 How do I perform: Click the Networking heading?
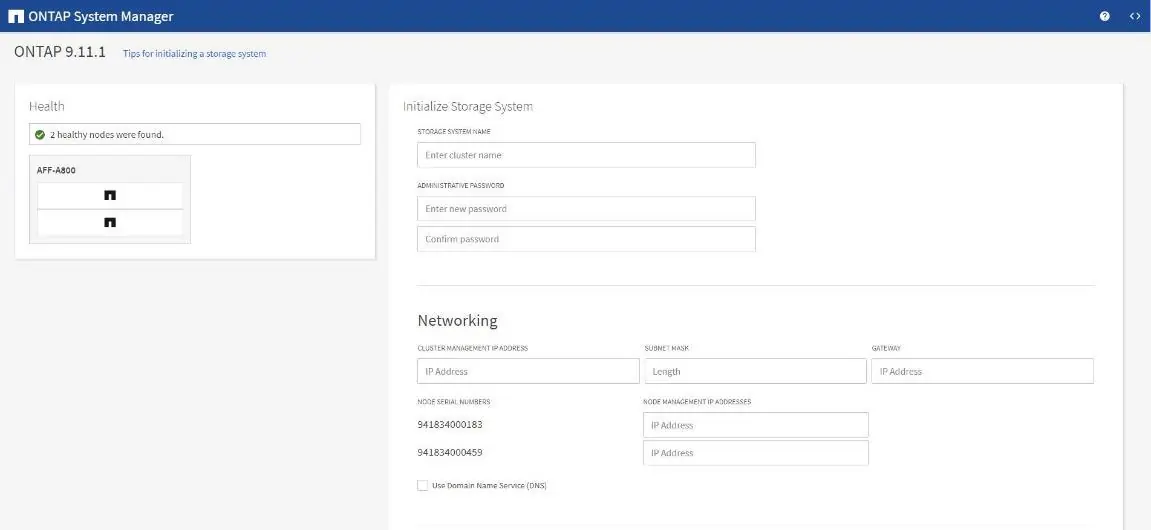click(457, 321)
